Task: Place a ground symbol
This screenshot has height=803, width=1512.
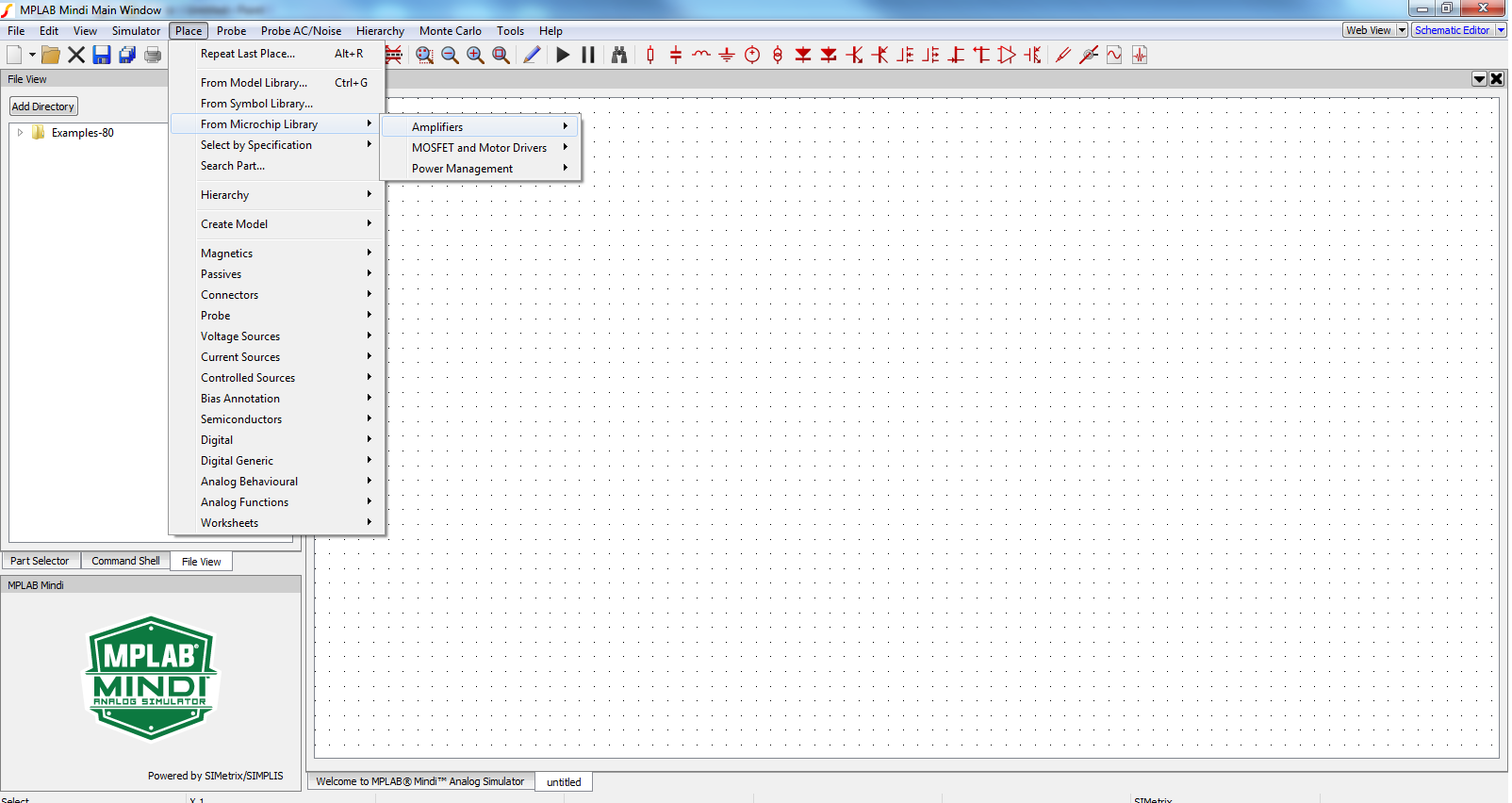Action: (x=727, y=55)
